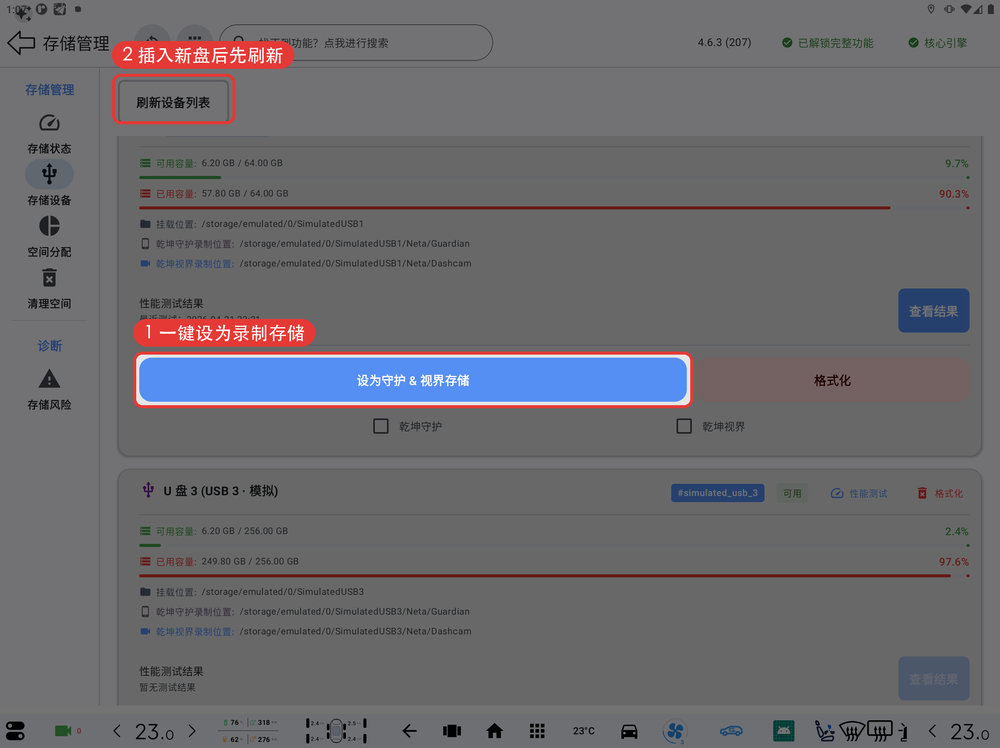Tap the home icon in the bottom bar

[494, 731]
